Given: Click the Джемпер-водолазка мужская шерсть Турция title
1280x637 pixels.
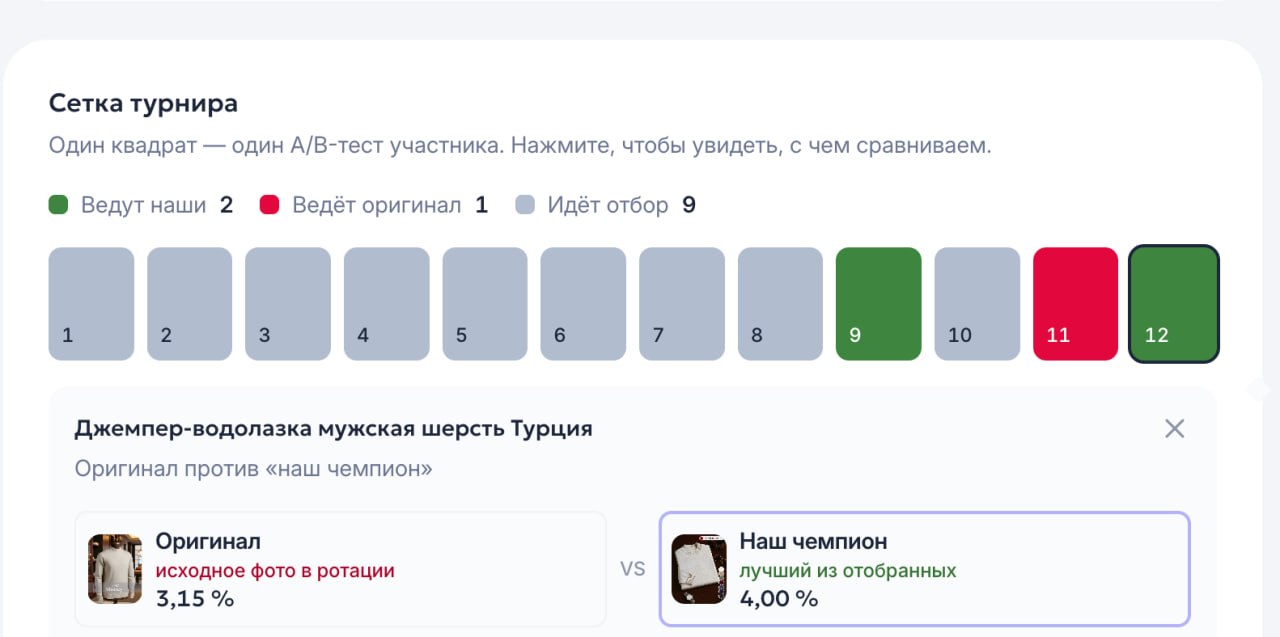Looking at the screenshot, I should coord(333,429).
